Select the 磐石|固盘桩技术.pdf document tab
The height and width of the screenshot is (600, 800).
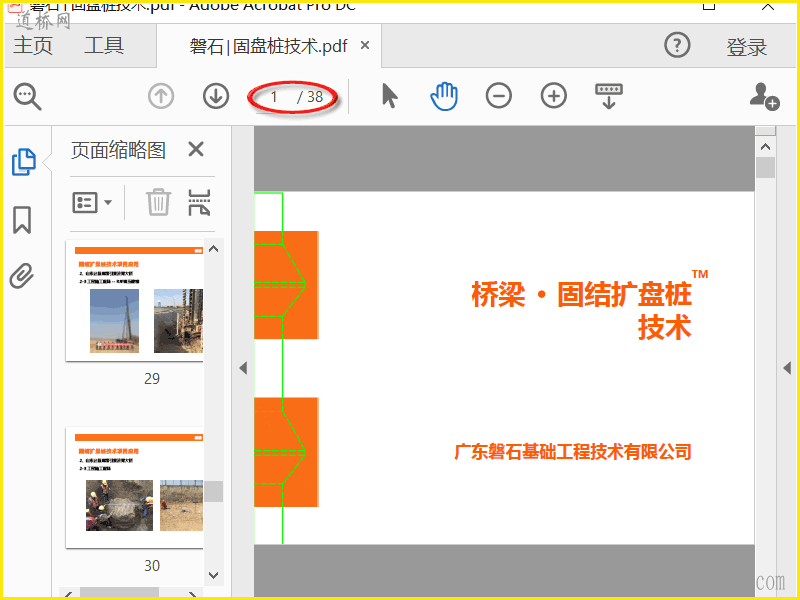pos(268,46)
